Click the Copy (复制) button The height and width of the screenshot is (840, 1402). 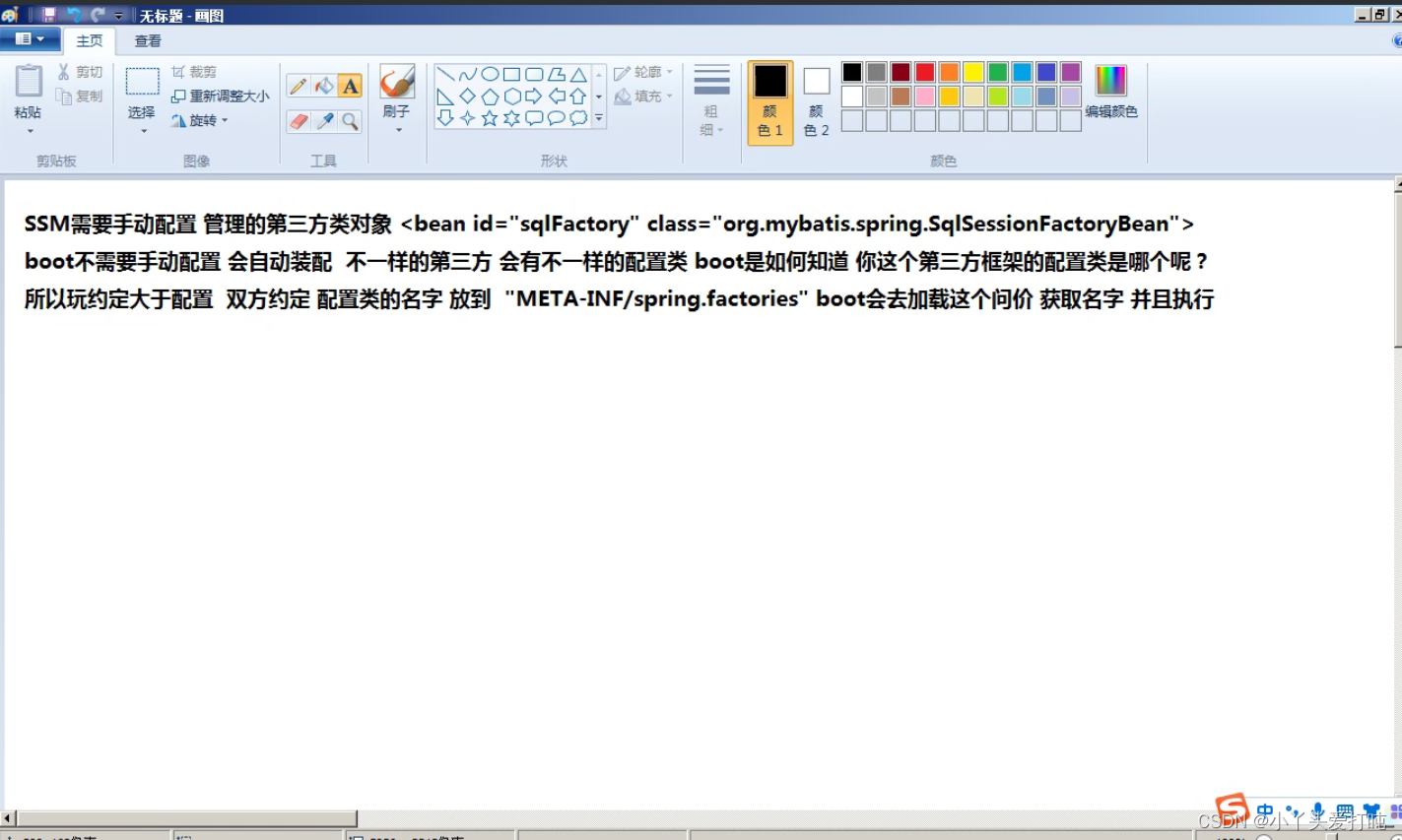point(80,96)
